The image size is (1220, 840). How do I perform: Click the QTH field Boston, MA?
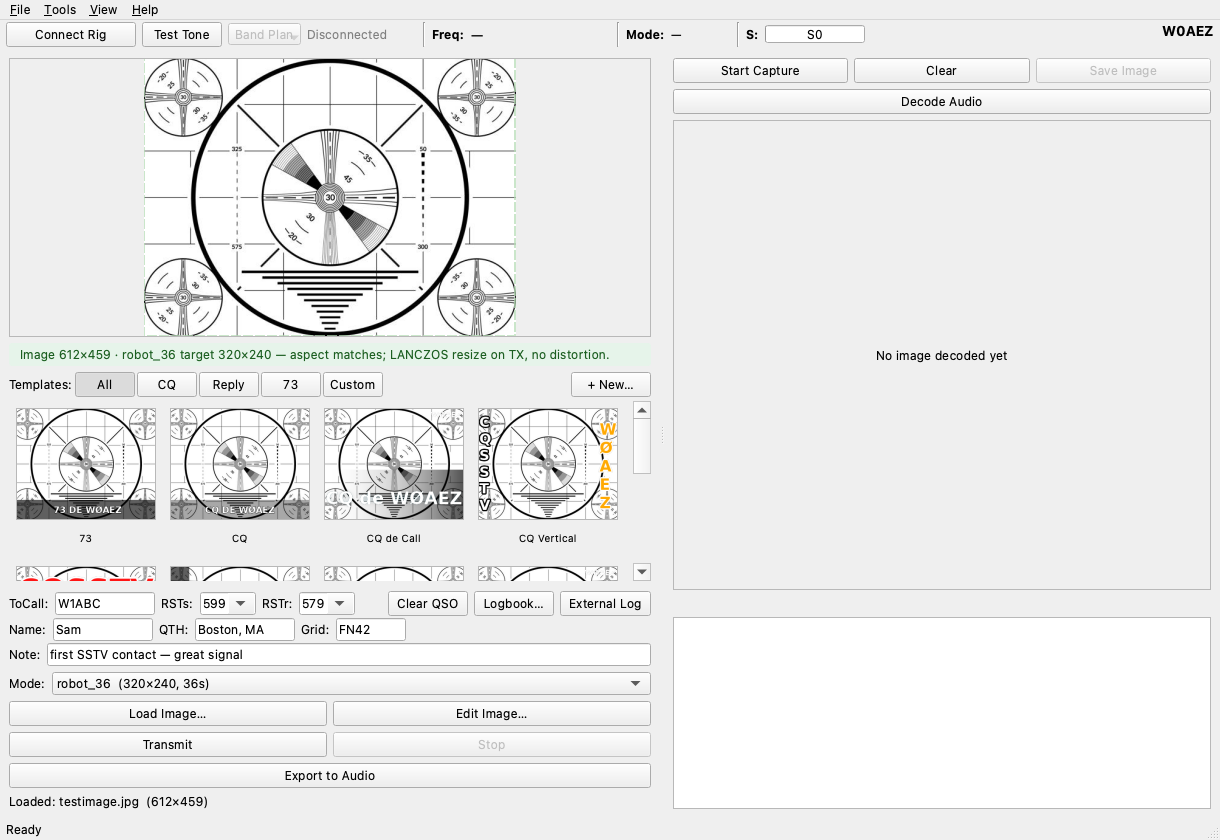245,630
